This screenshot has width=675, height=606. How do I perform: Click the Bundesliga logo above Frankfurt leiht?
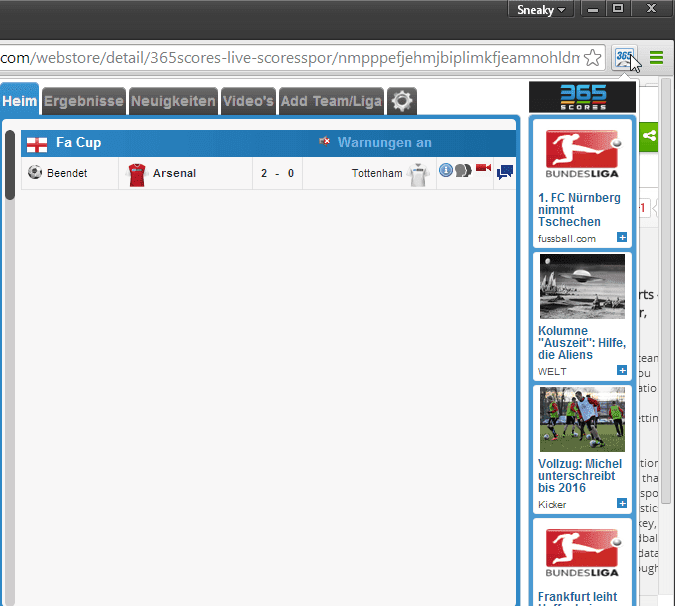tap(582, 553)
